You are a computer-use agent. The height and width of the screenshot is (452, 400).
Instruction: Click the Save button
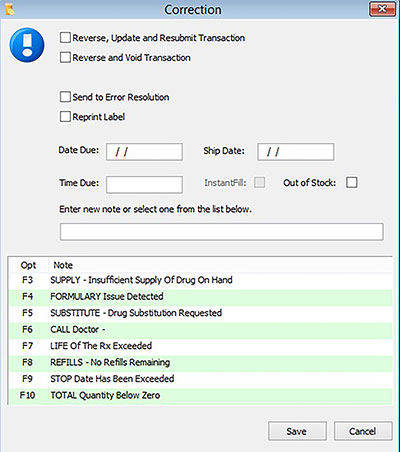coord(297,431)
